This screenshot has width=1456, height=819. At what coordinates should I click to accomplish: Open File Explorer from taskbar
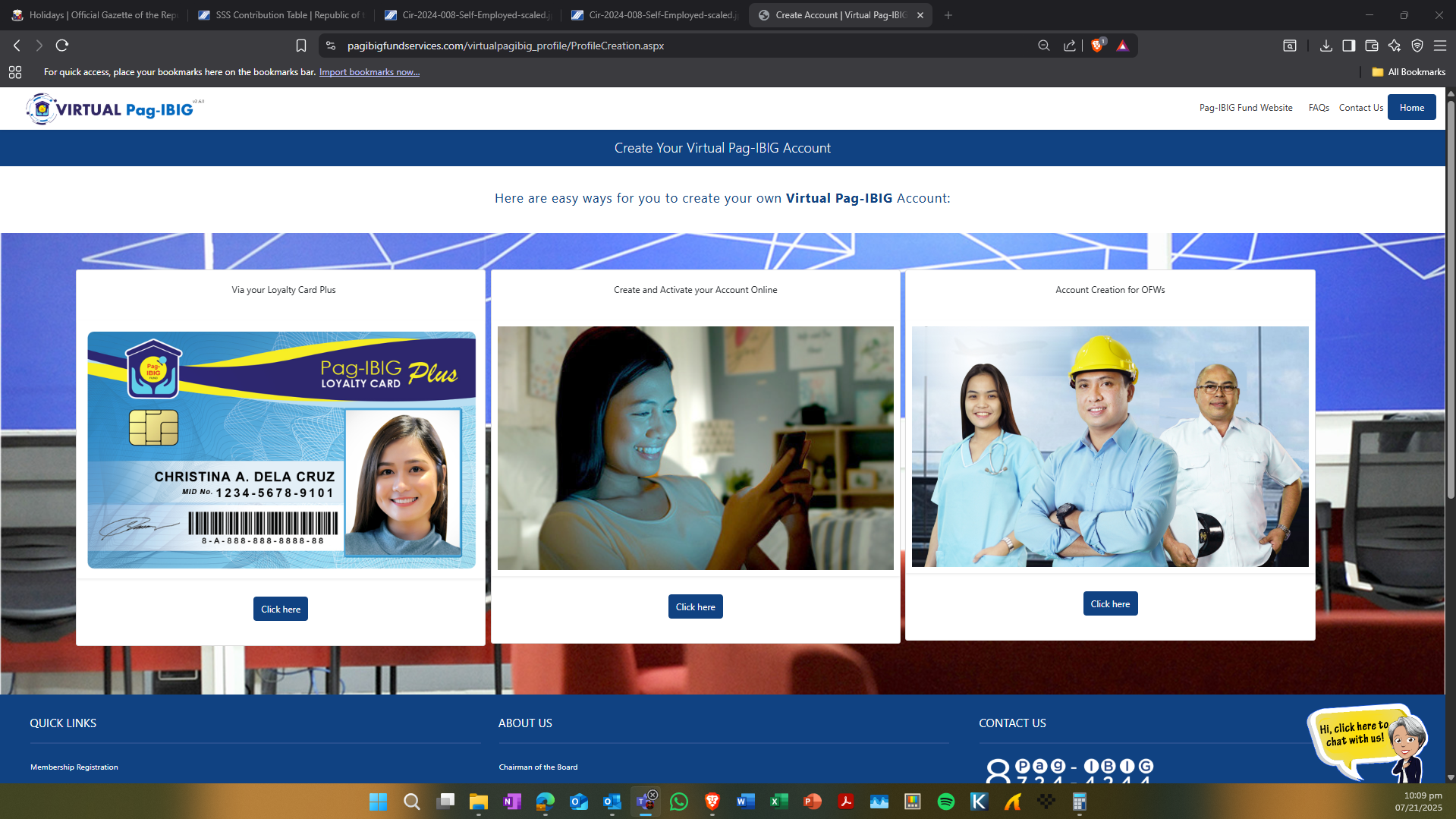(x=478, y=802)
